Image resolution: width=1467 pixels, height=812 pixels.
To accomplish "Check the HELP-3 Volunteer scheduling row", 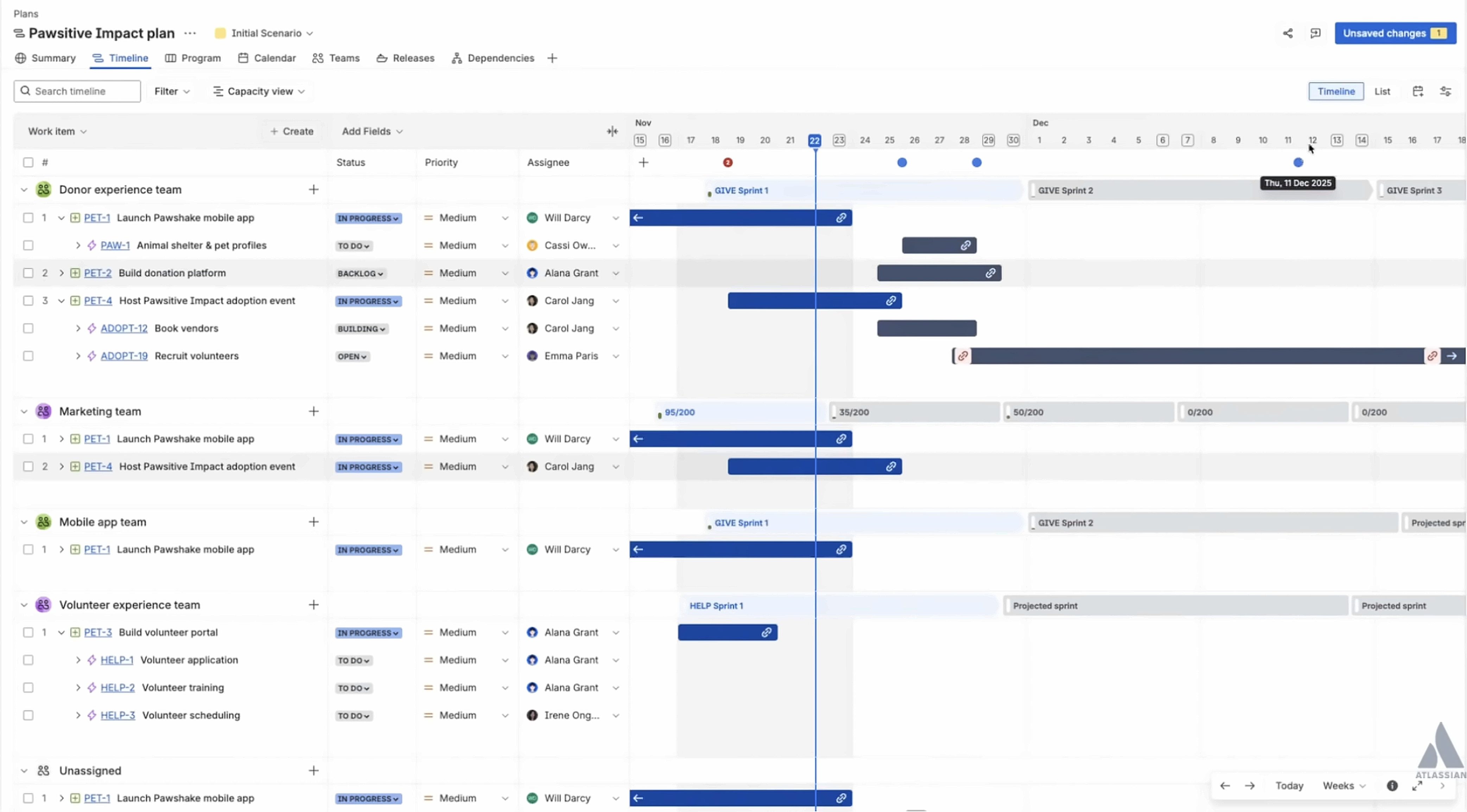I will tap(28, 715).
